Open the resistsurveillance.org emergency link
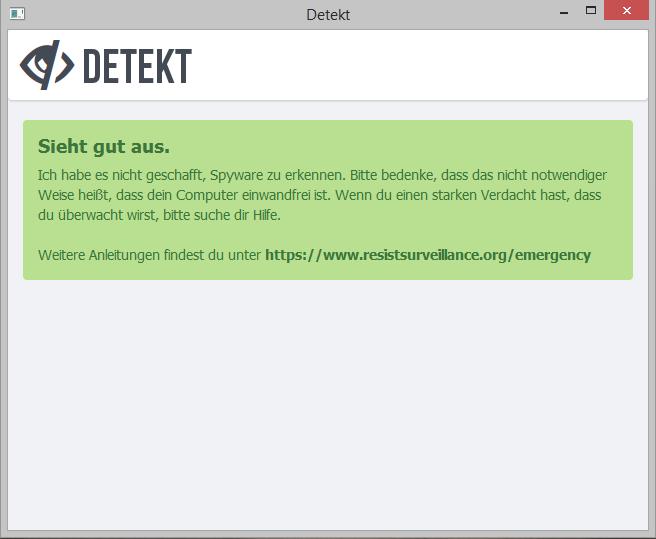 tap(428, 255)
